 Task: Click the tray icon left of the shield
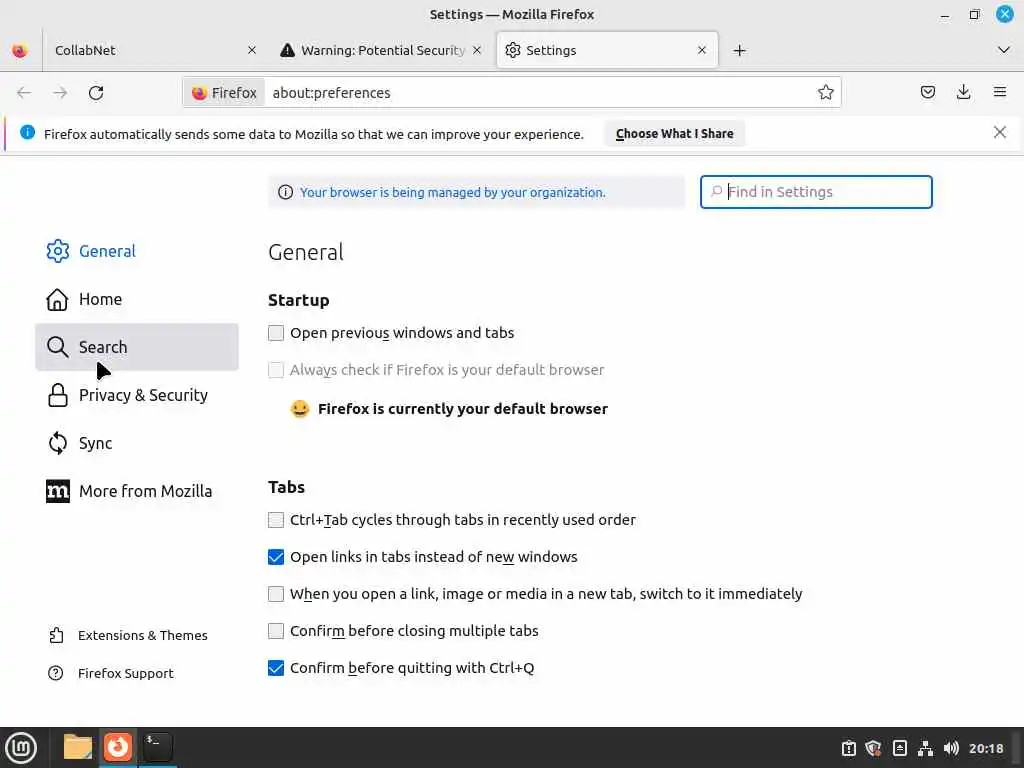(x=848, y=748)
